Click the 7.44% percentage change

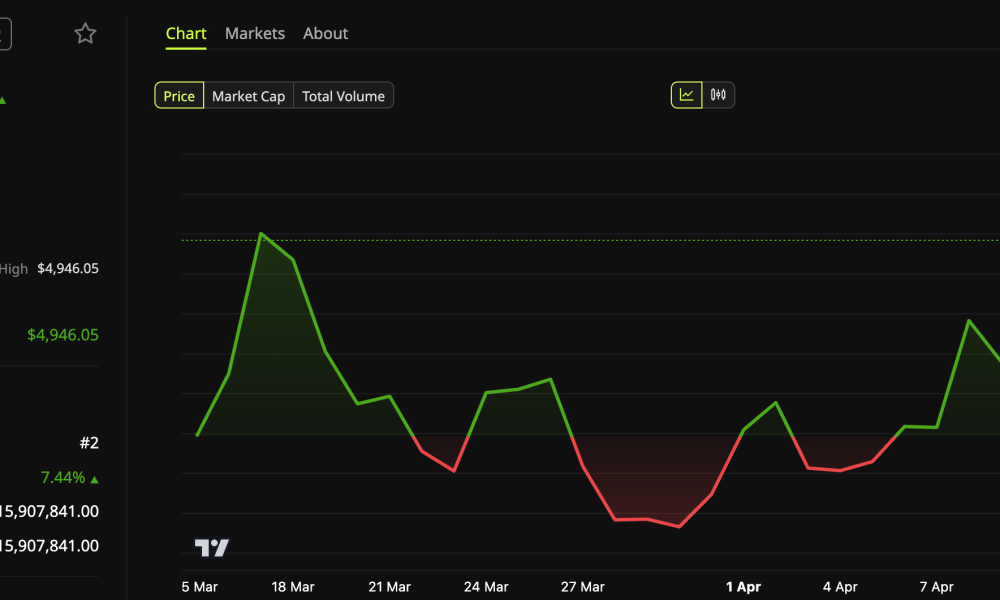click(x=61, y=477)
